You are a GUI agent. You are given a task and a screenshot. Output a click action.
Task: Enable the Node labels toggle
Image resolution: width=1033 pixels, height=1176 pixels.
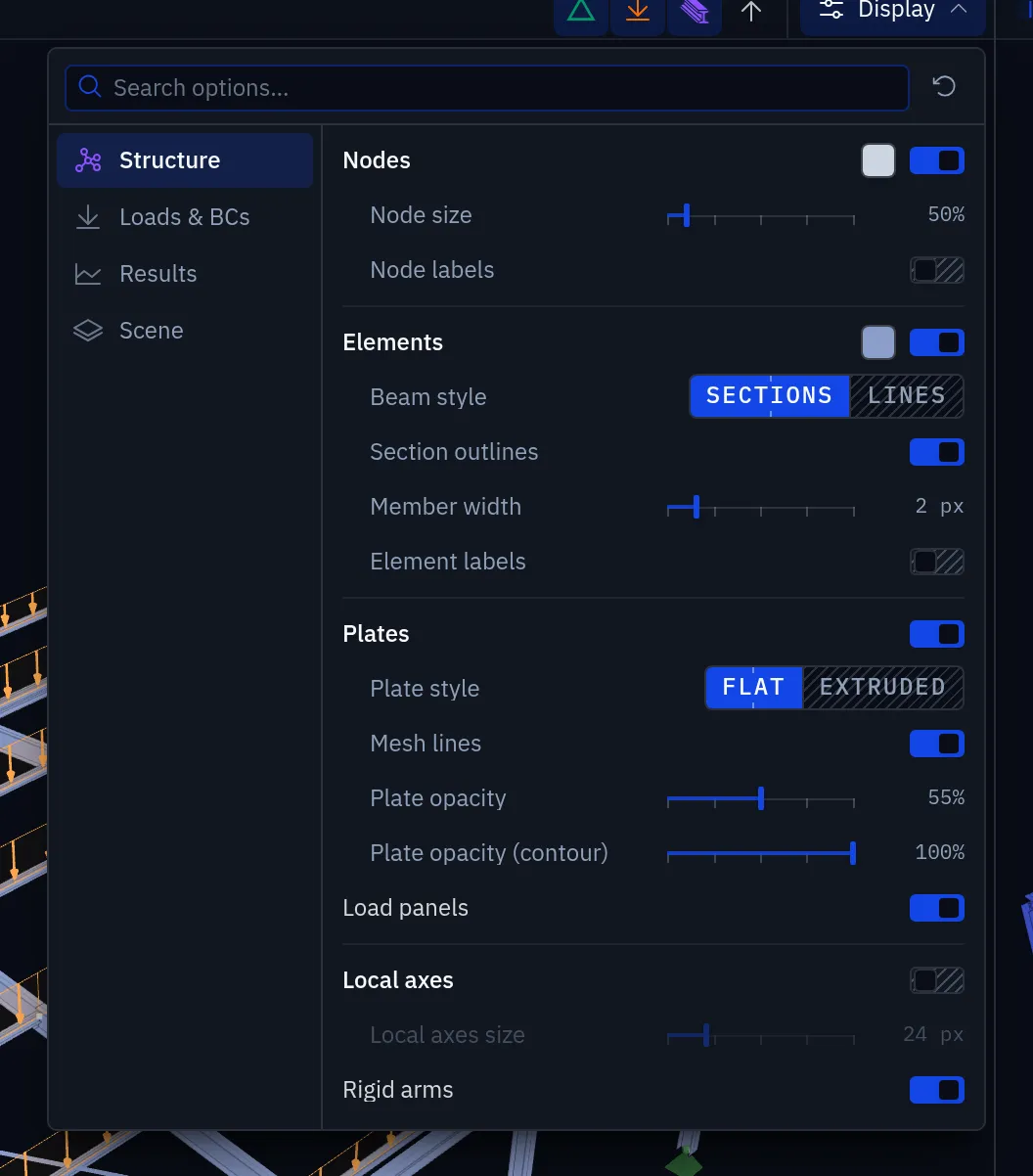(937, 270)
